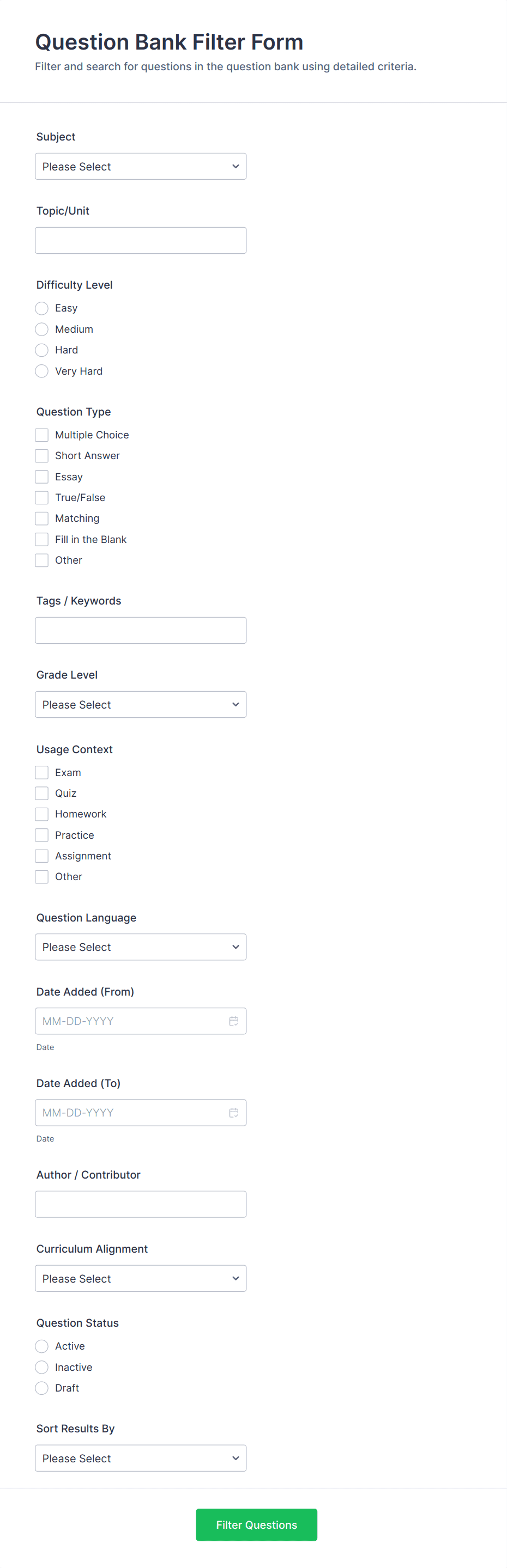Click the Filter Questions button
The width and height of the screenshot is (507, 1568).
pyautogui.click(x=257, y=1524)
